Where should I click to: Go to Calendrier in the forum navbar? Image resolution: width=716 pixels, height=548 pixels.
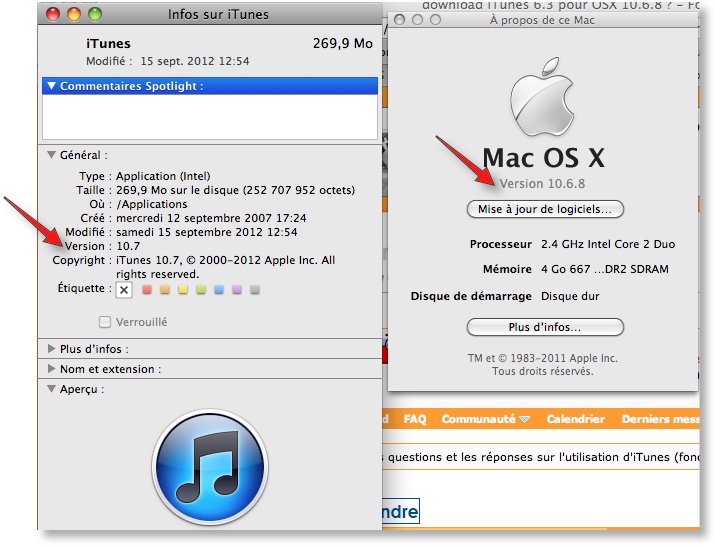point(575,420)
